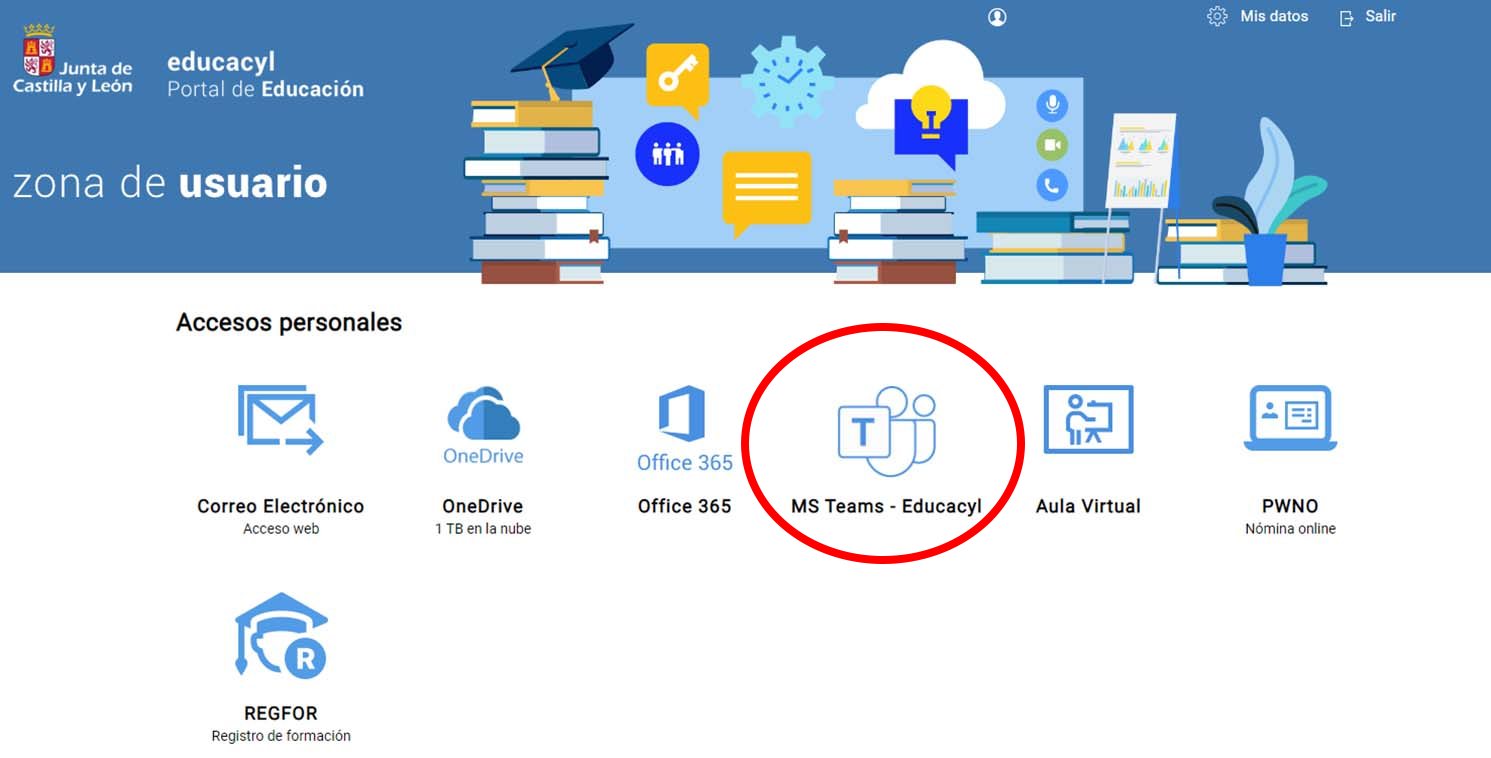Screen dimensions: 1491x758
Task: Open the MS Teams icon
Action: (886, 431)
